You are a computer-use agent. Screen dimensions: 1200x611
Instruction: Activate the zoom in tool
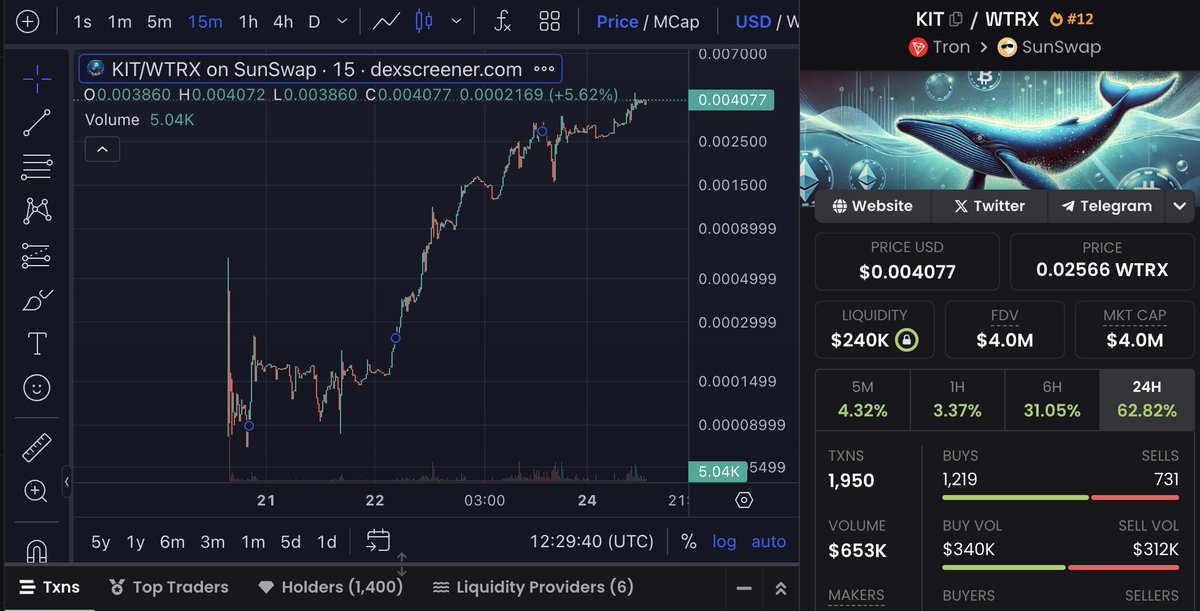pyautogui.click(x=37, y=491)
